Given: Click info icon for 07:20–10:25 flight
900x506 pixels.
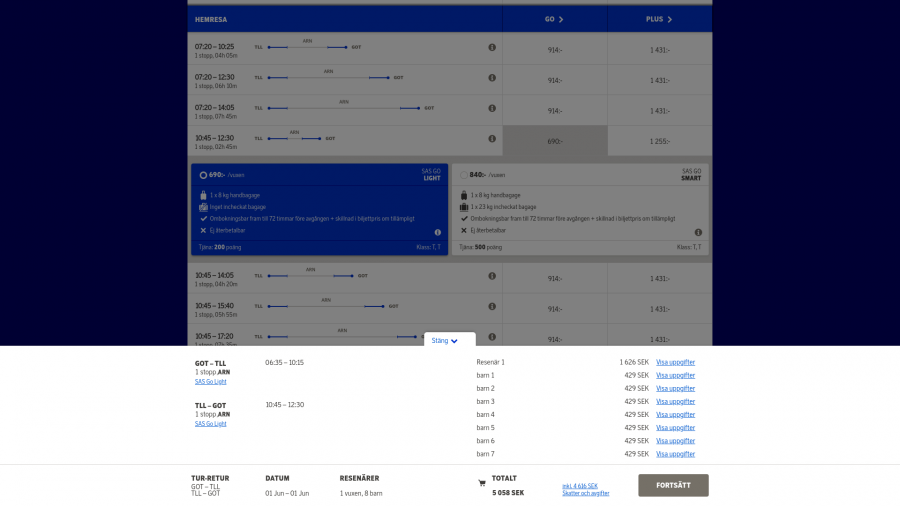Looking at the screenshot, I should [x=492, y=47].
